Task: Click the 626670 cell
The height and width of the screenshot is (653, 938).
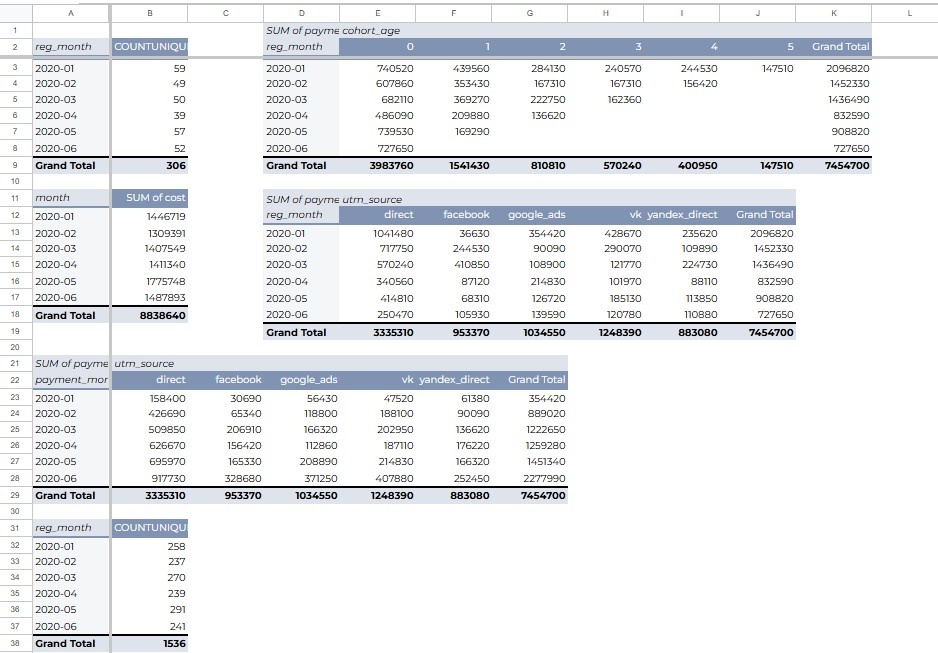Action: [150, 445]
